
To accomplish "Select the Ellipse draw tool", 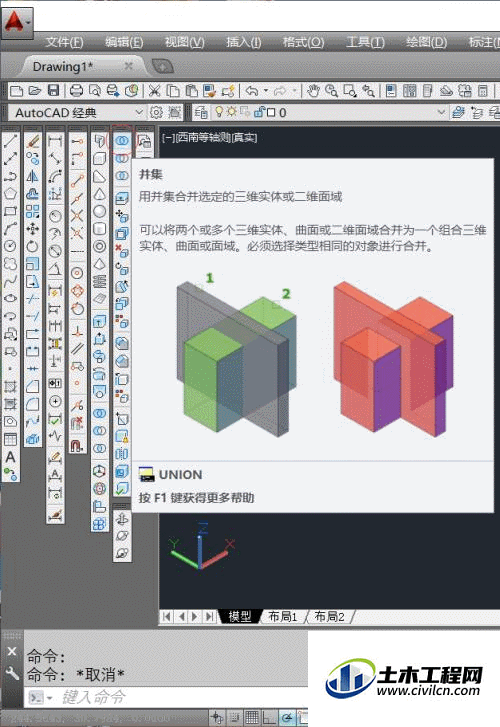I will [10, 299].
